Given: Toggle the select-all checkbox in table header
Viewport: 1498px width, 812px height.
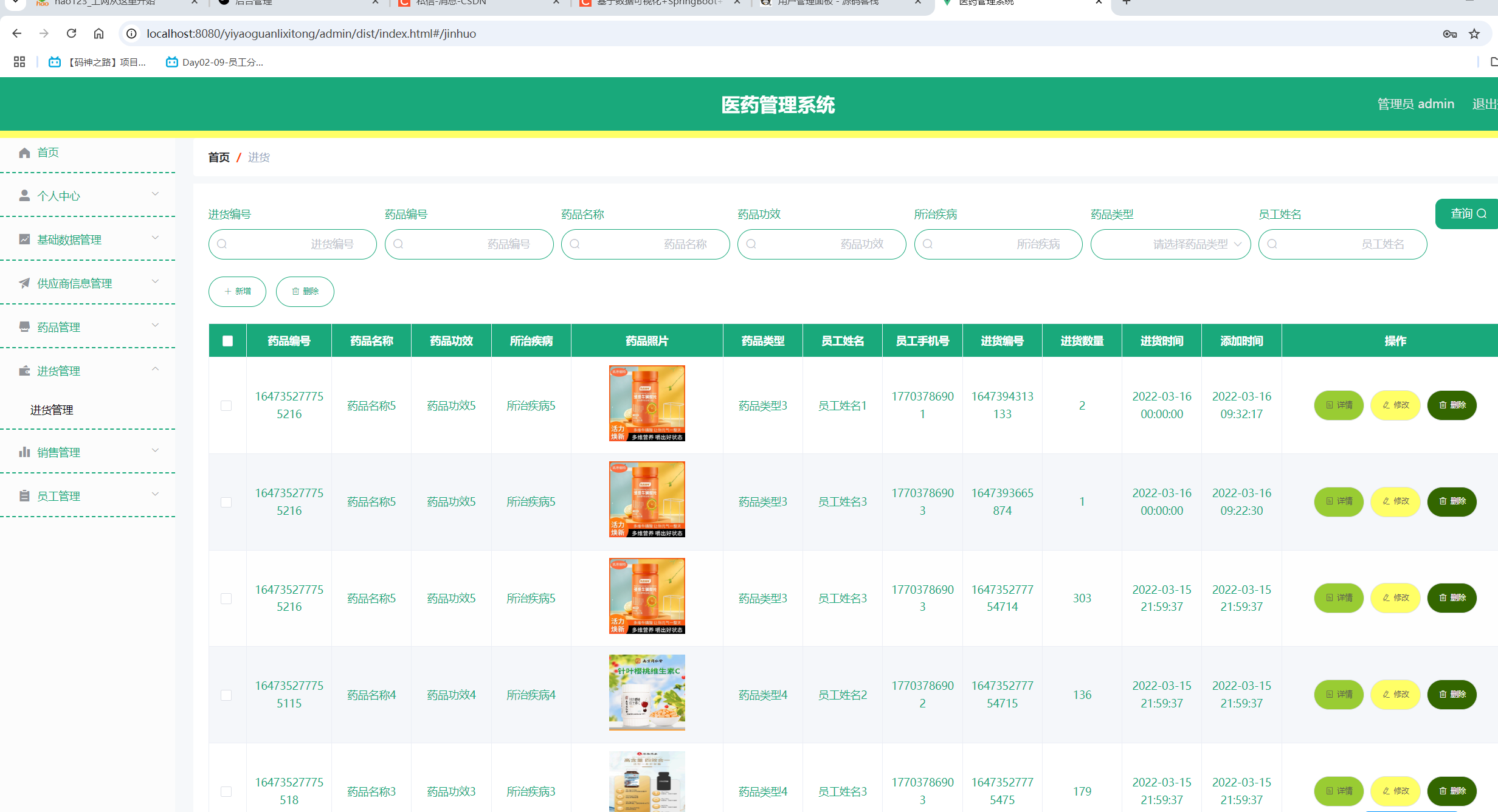Looking at the screenshot, I should pos(227,341).
